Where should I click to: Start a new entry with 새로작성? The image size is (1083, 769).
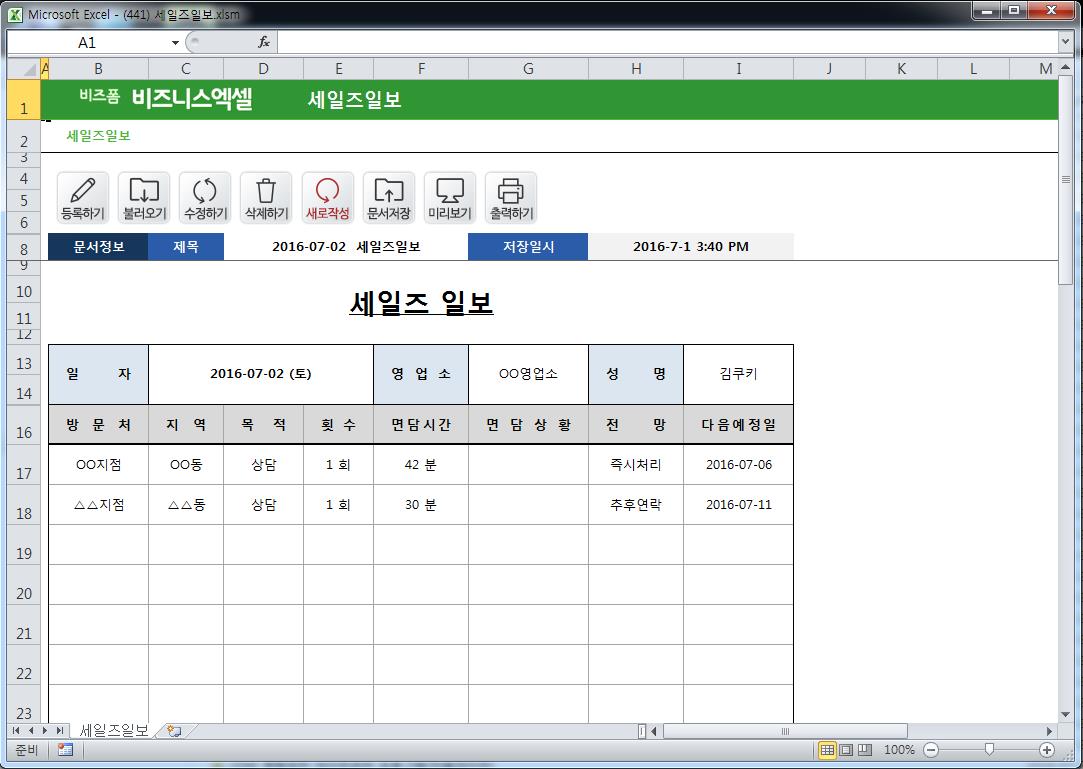327,197
